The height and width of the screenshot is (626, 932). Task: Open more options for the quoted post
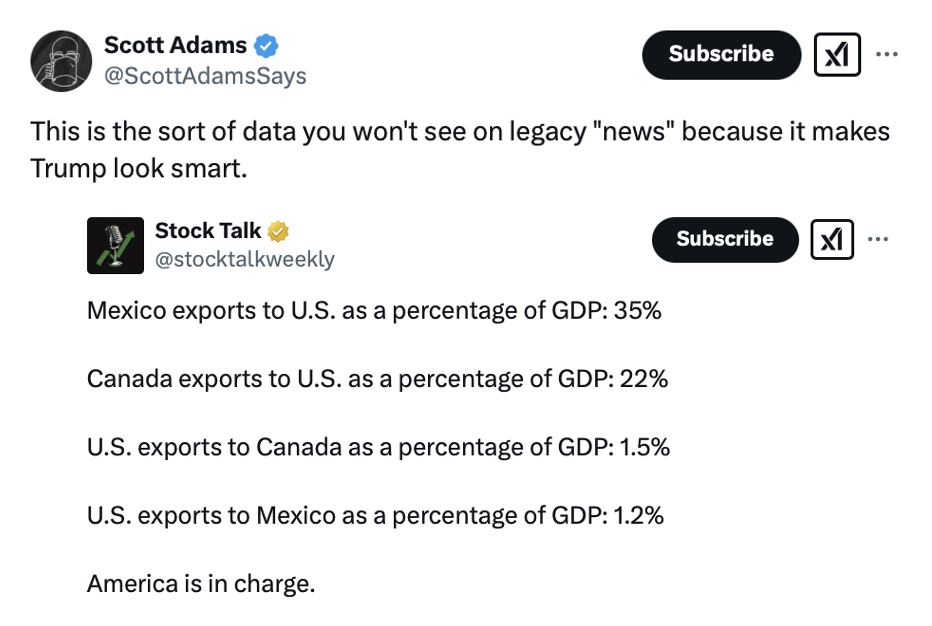[x=877, y=238]
